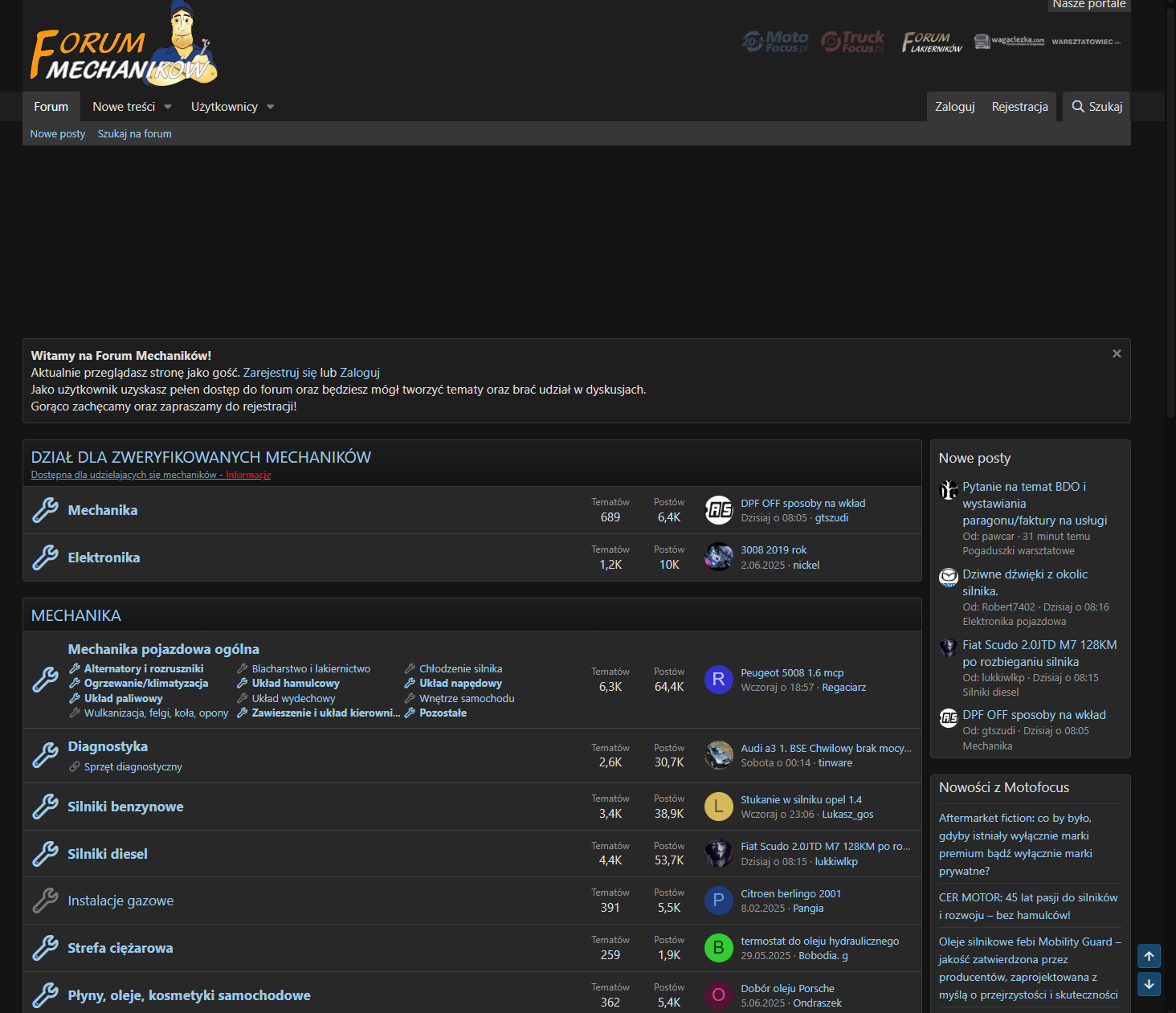Open the Forum Lakierników logo link
Viewport: 1176px width, 1013px height.
point(932,42)
